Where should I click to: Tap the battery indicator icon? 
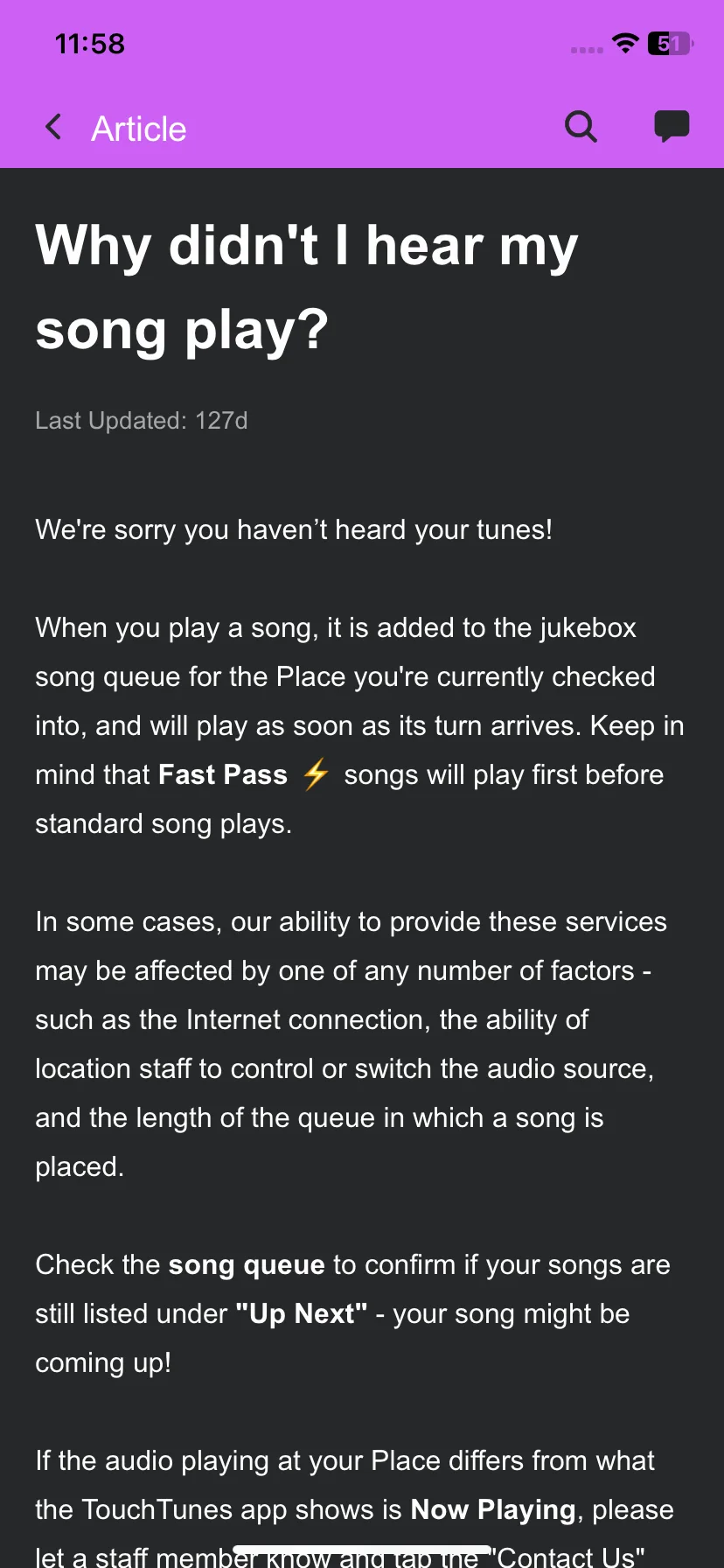670,43
